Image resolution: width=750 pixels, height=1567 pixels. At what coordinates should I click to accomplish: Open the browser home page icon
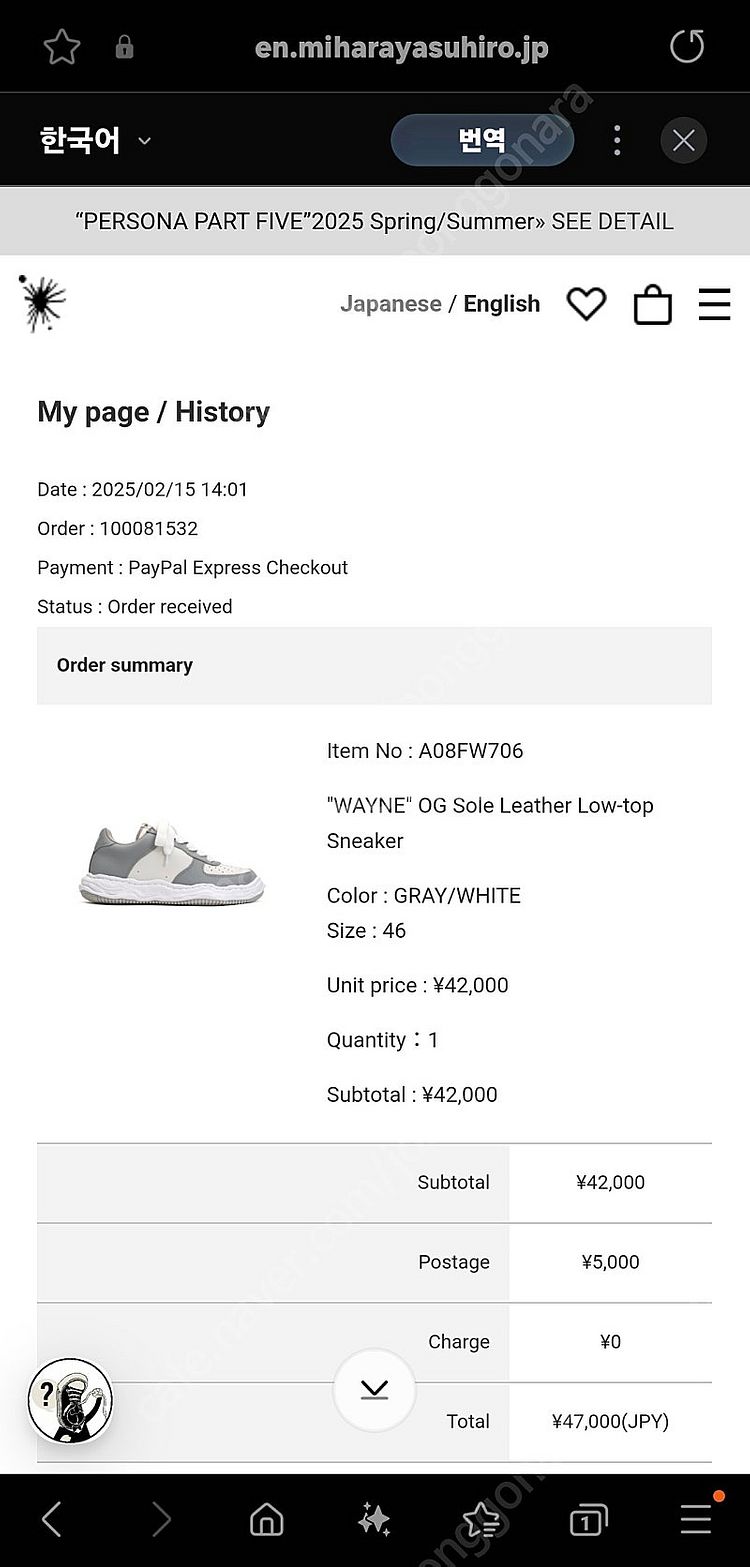(x=266, y=1521)
